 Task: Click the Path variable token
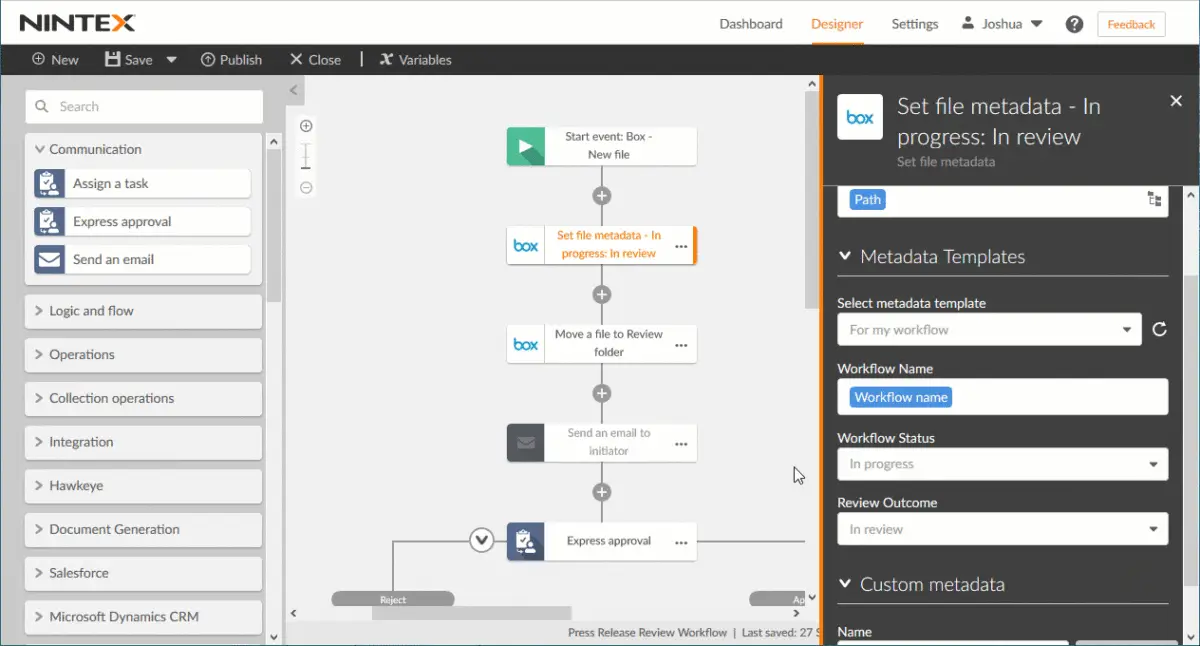pyautogui.click(x=868, y=200)
